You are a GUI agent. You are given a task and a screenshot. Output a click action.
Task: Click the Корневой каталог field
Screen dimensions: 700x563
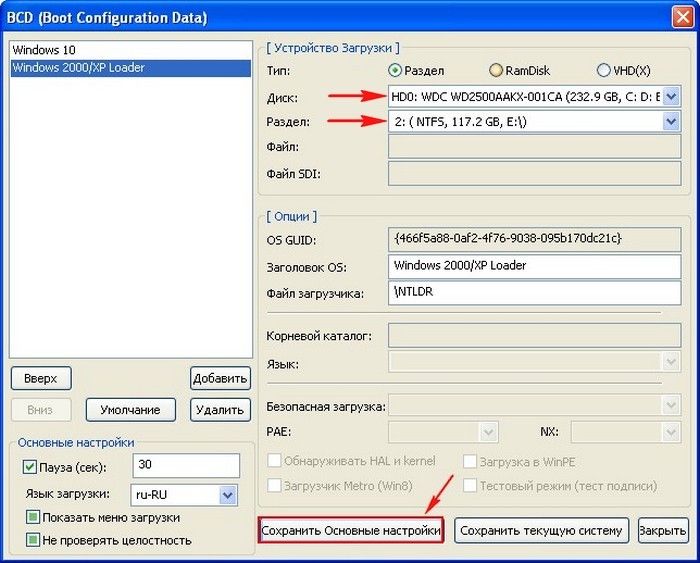click(534, 336)
